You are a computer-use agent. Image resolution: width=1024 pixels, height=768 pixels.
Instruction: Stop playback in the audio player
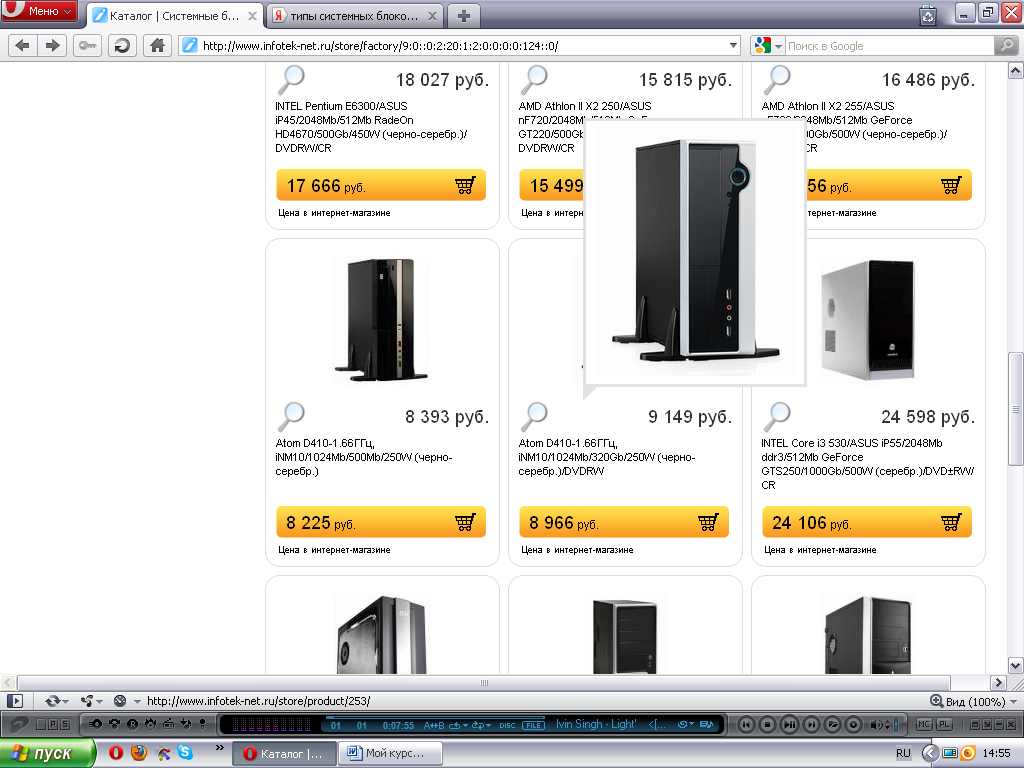[x=767, y=724]
